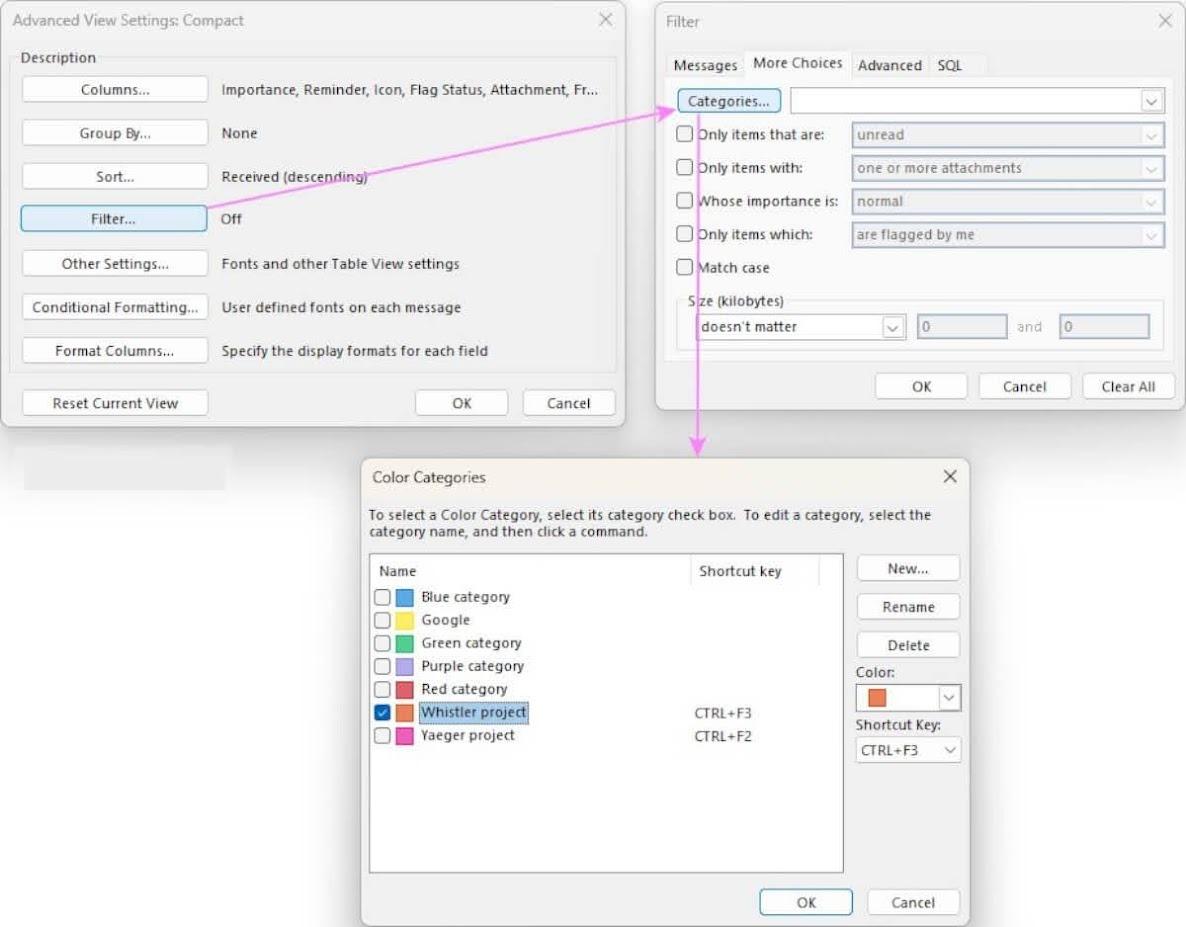Open Conditional Formatting...

point(115,307)
